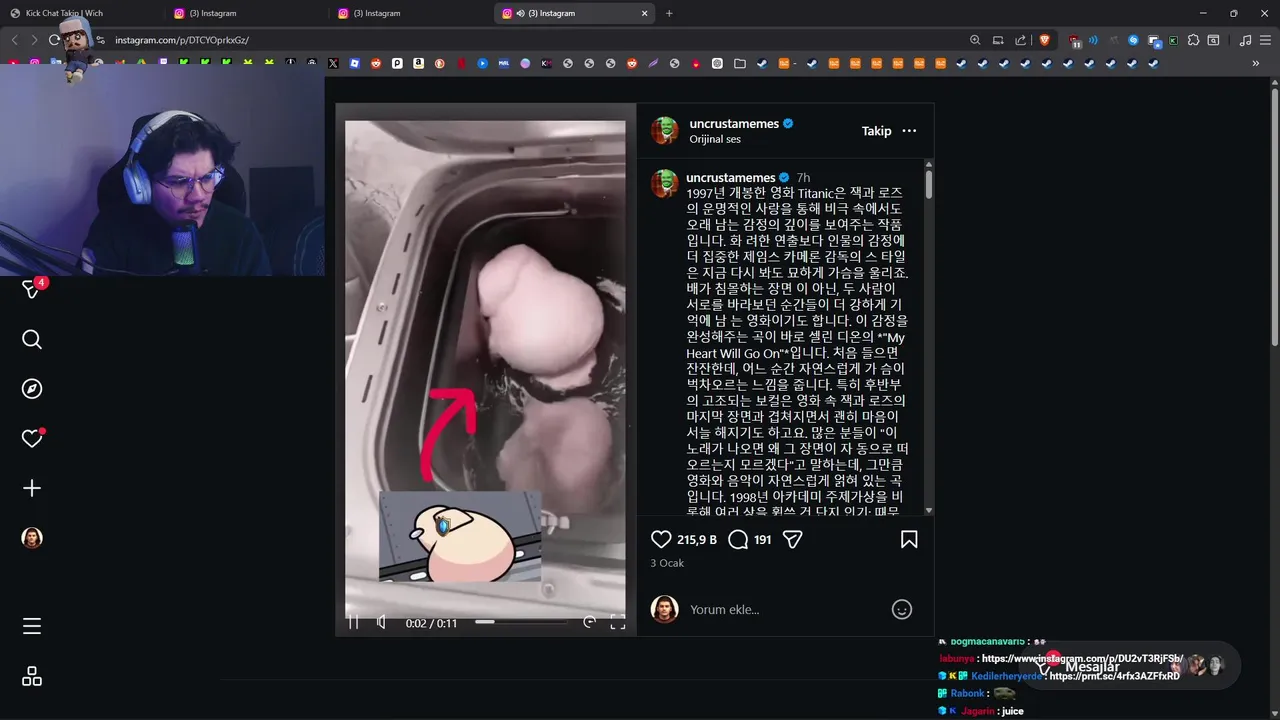Screen dimensions: 1280x720
Task: Open the emoji picker in the comment box
Action: [902, 609]
